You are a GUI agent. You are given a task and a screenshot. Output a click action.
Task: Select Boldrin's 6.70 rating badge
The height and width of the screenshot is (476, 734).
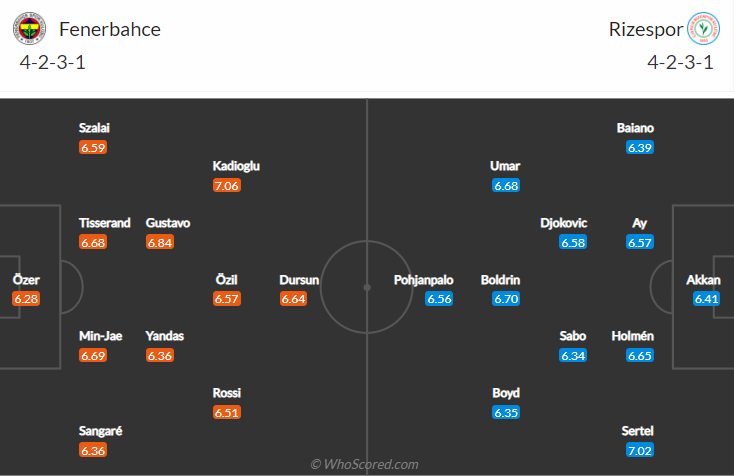coord(506,299)
